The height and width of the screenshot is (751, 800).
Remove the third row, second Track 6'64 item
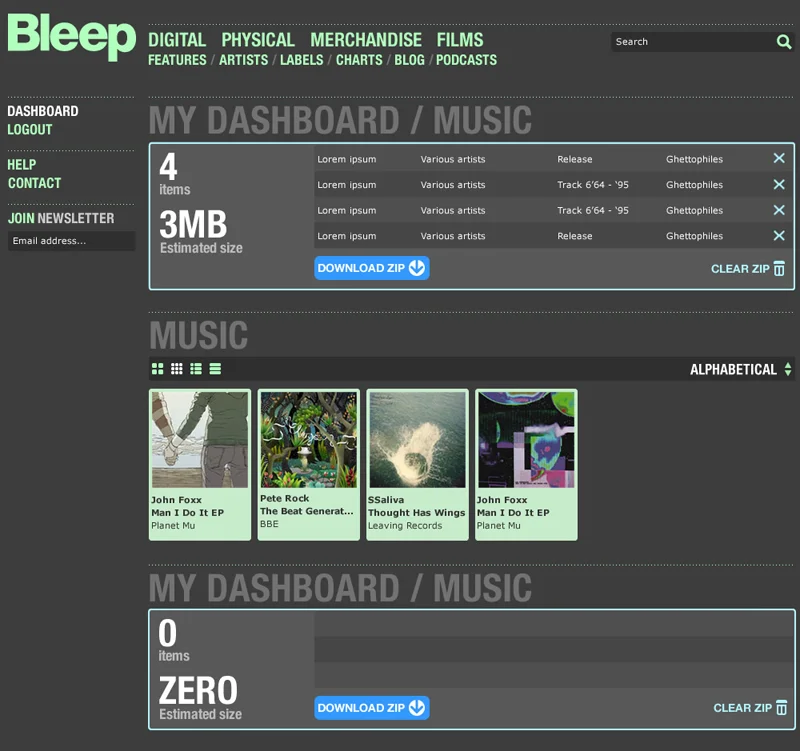779,210
